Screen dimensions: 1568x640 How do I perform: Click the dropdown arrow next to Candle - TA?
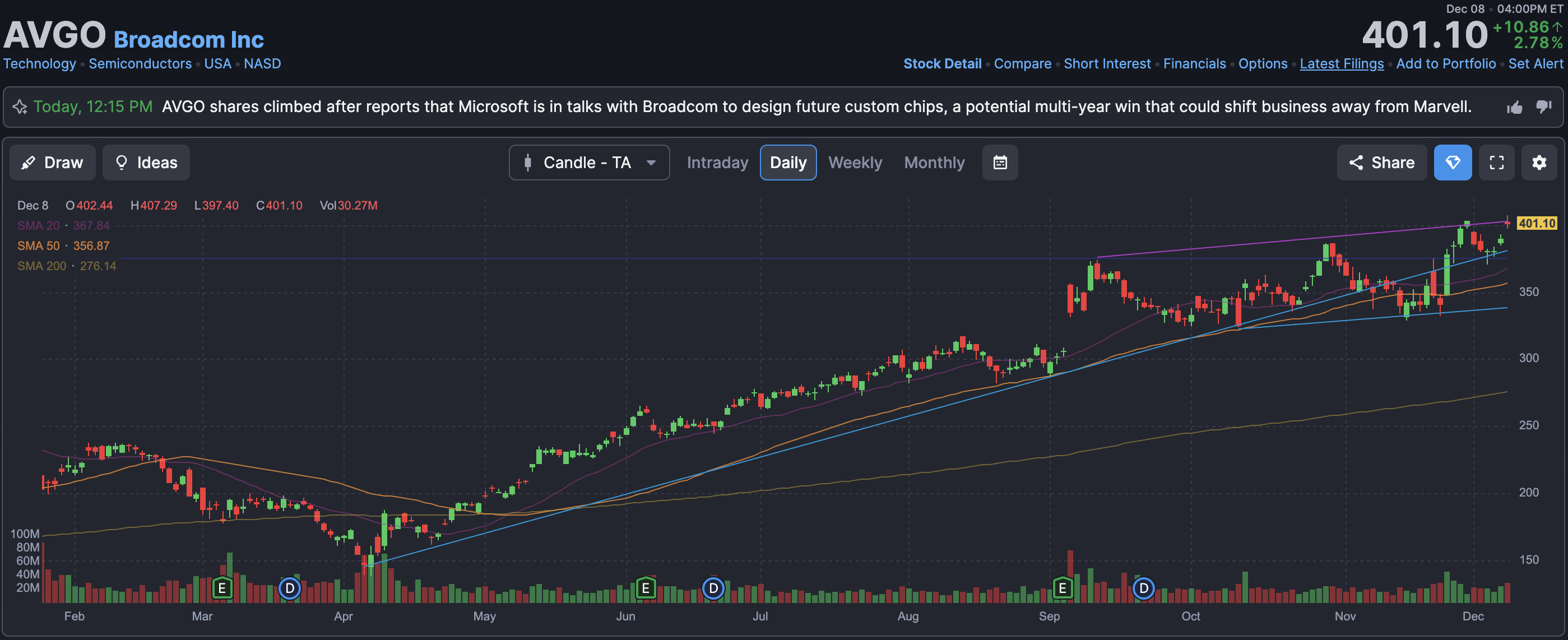(x=651, y=163)
